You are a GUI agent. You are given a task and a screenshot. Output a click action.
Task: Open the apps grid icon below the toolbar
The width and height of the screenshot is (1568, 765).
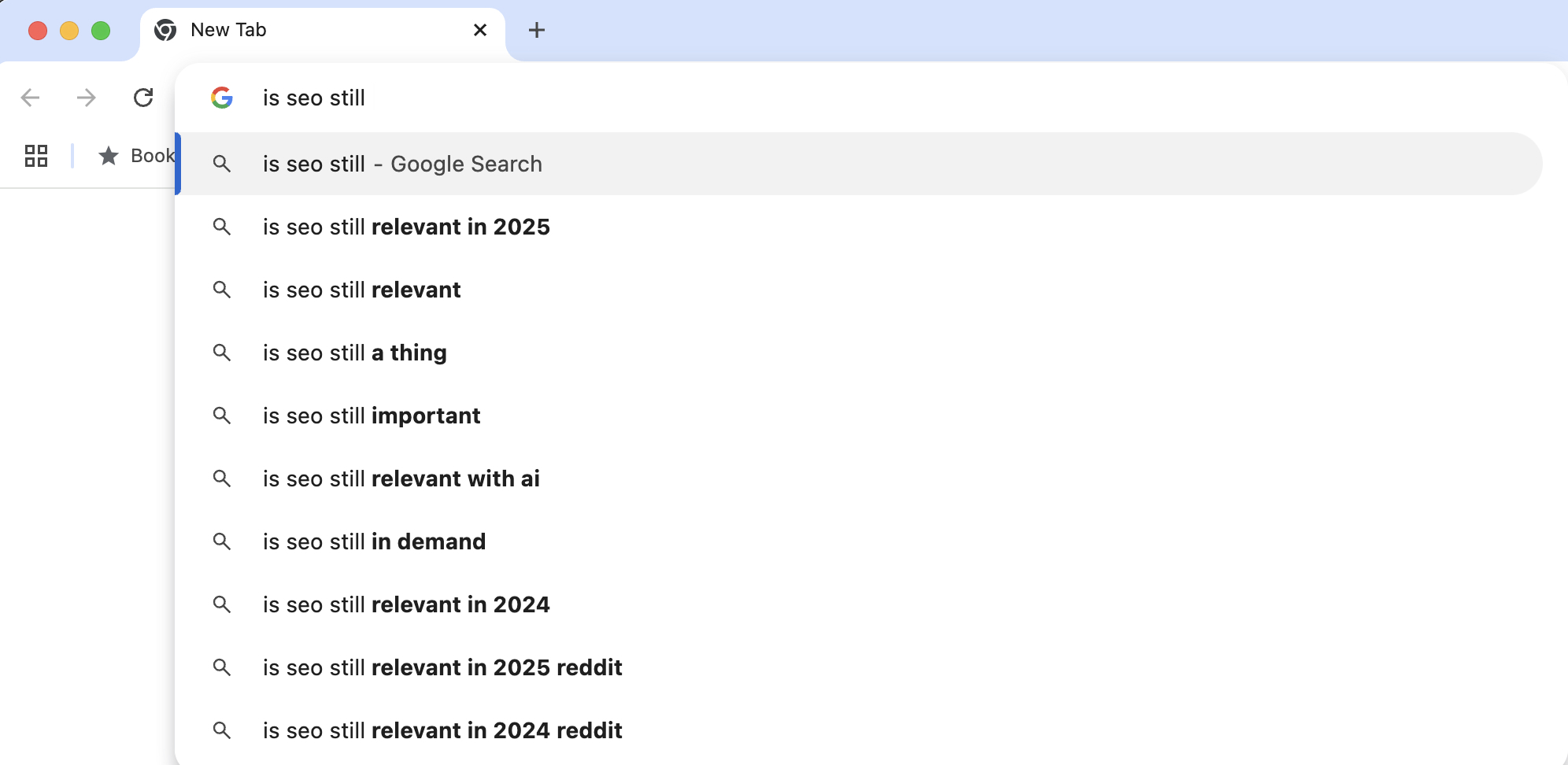pyautogui.click(x=35, y=156)
